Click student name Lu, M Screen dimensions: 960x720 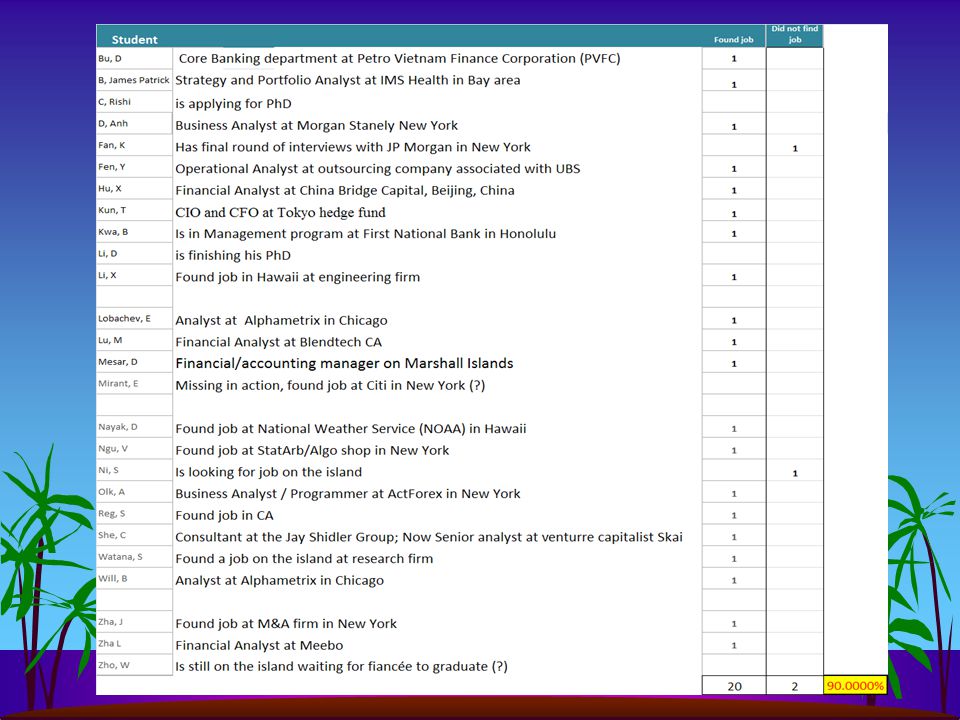coord(110,340)
